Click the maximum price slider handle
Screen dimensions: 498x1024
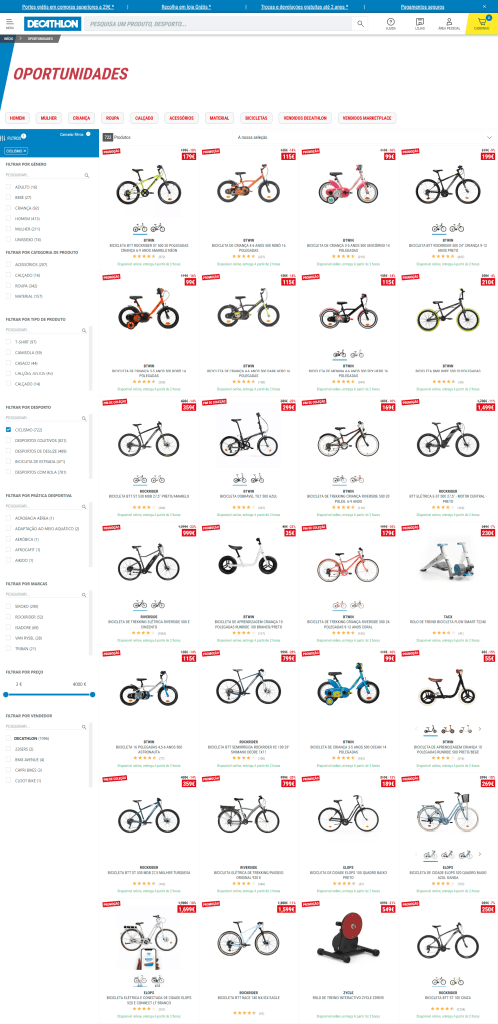(92, 694)
